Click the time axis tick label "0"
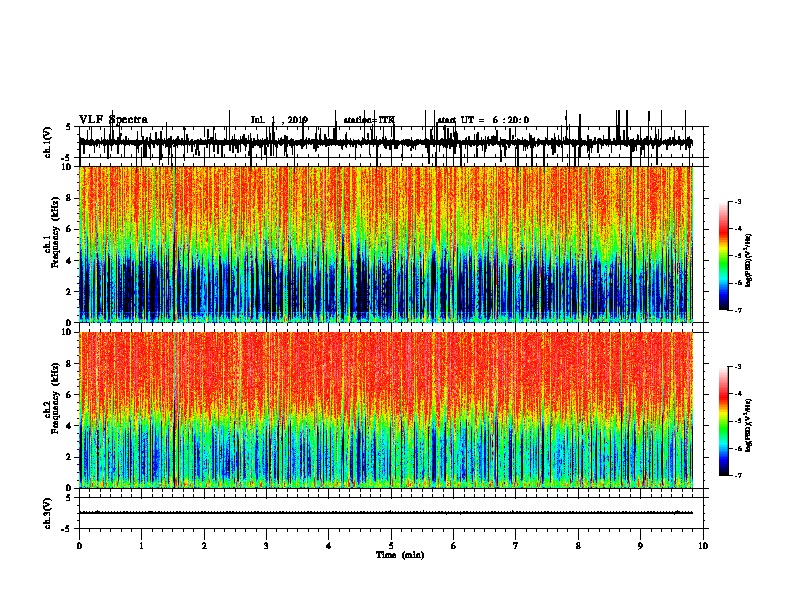 pyautogui.click(x=79, y=546)
